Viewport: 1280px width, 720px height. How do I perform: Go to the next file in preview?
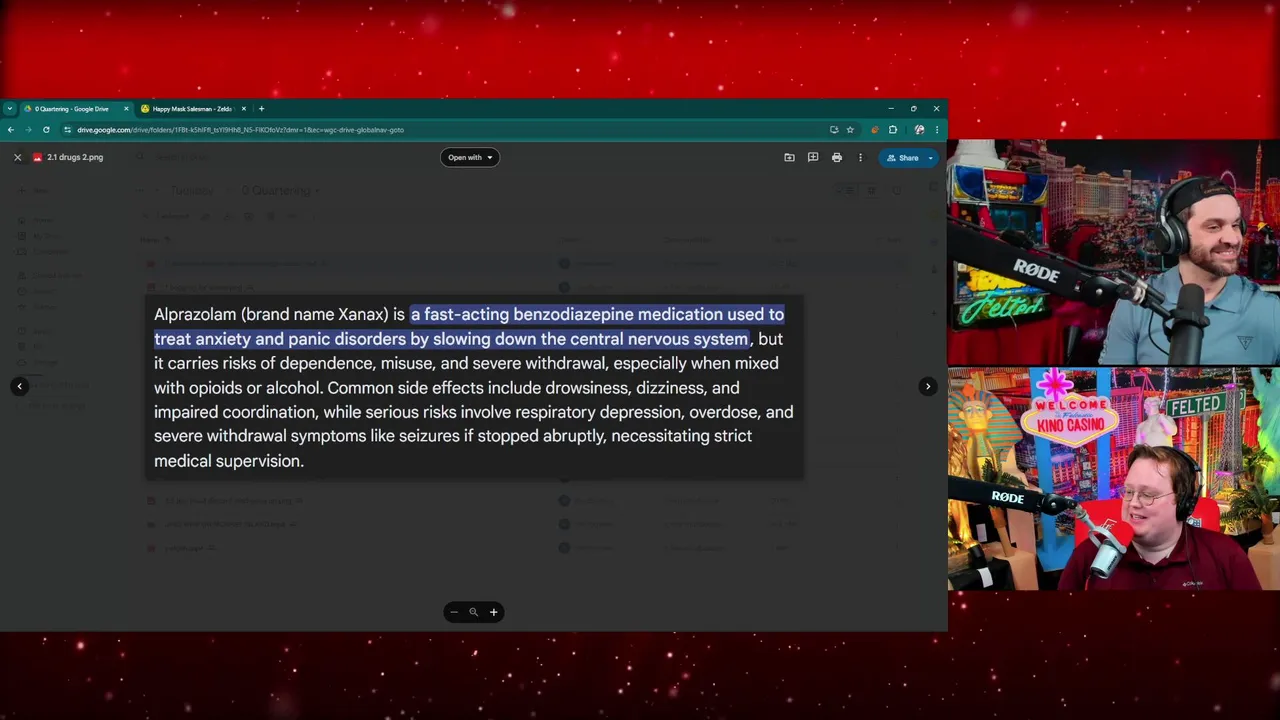click(928, 386)
